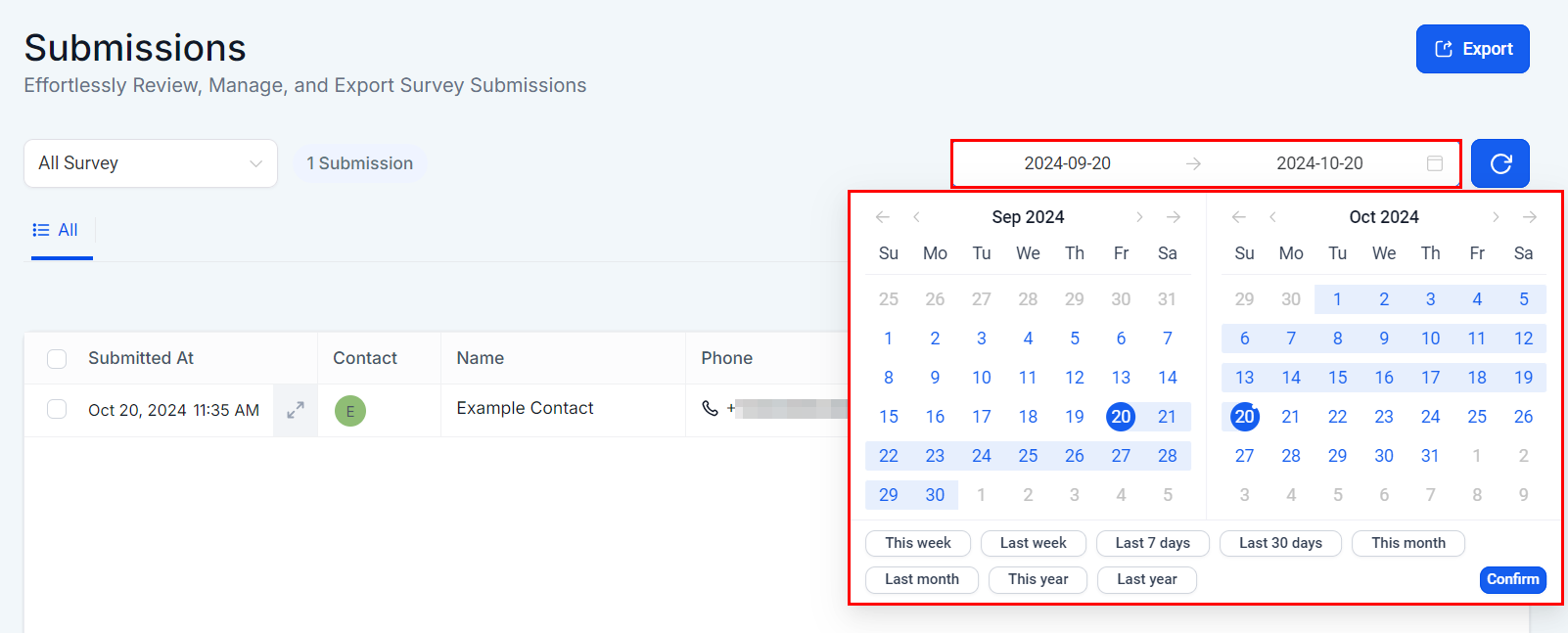The height and width of the screenshot is (633, 1568).
Task: Confirm the selected date range
Action: (x=1512, y=579)
